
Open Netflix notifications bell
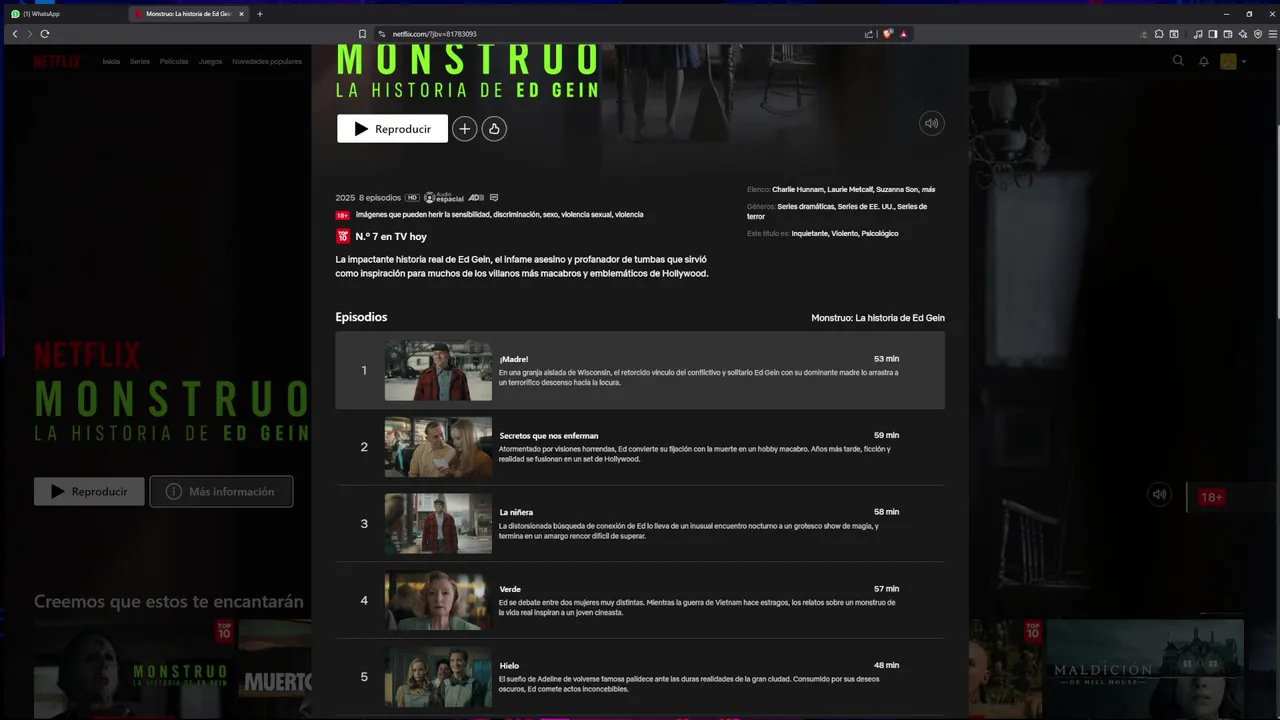1204,61
